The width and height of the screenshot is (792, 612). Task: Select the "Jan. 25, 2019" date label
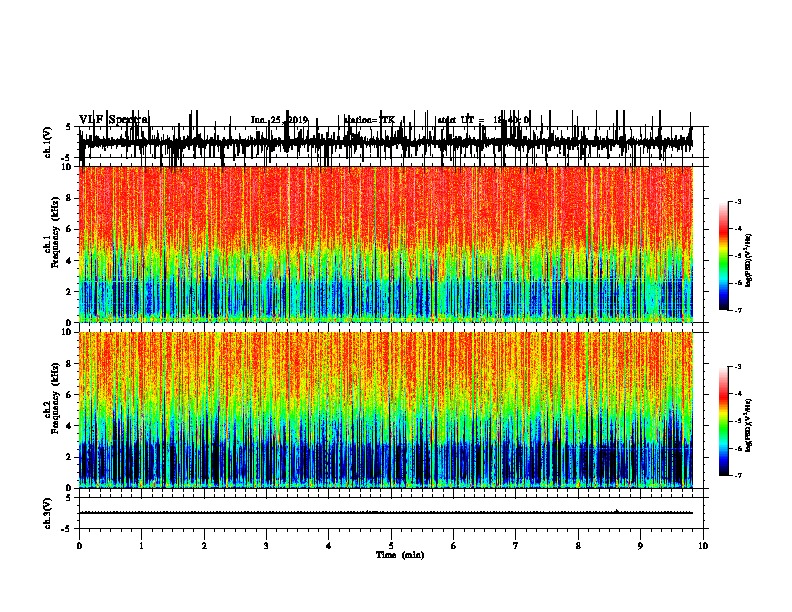coord(279,120)
